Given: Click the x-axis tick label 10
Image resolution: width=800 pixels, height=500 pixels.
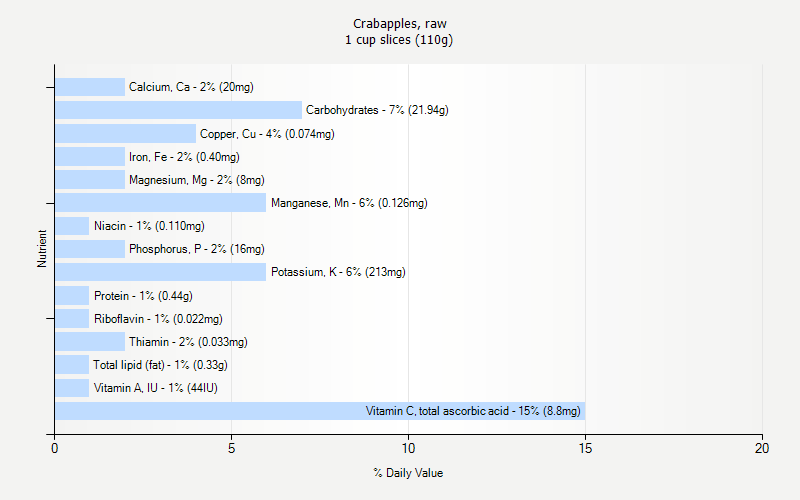Looking at the screenshot, I should click(408, 448).
